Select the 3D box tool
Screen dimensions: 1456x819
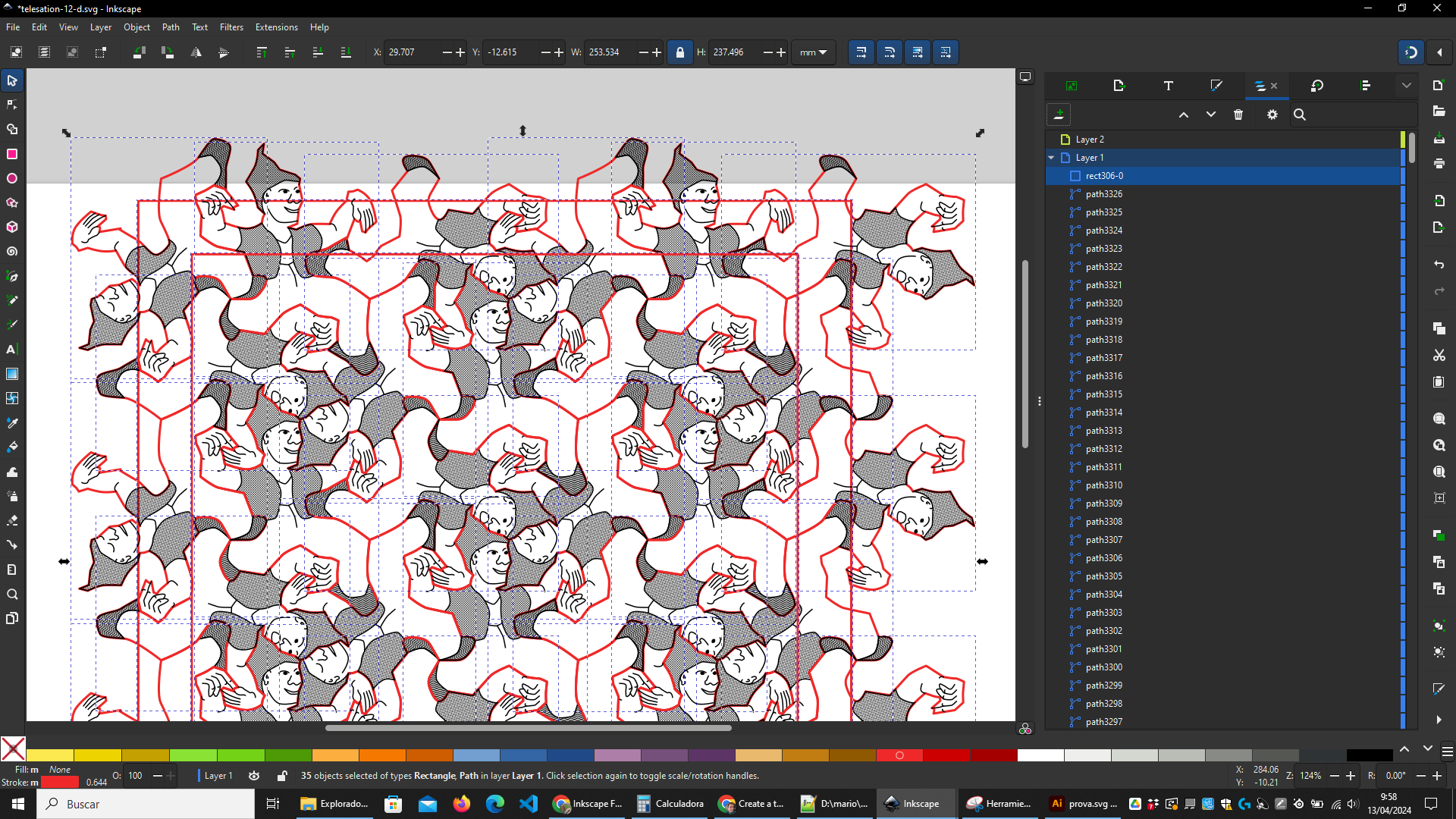tap(12, 227)
